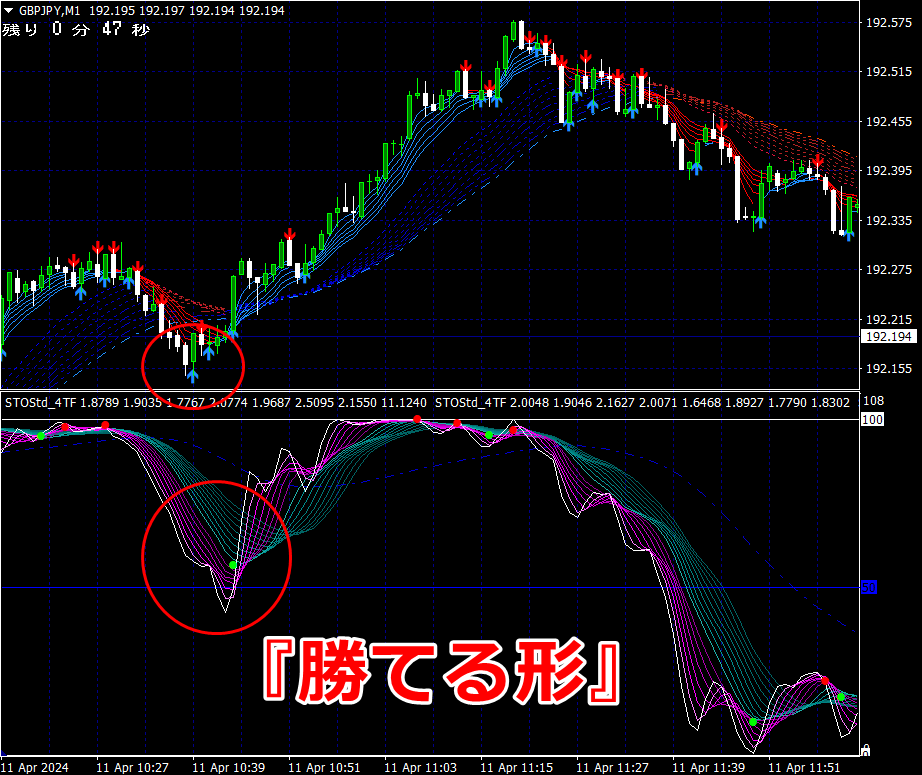Click the 192.515 price scale label
Viewport: 922px width, 775px height.
coord(888,72)
